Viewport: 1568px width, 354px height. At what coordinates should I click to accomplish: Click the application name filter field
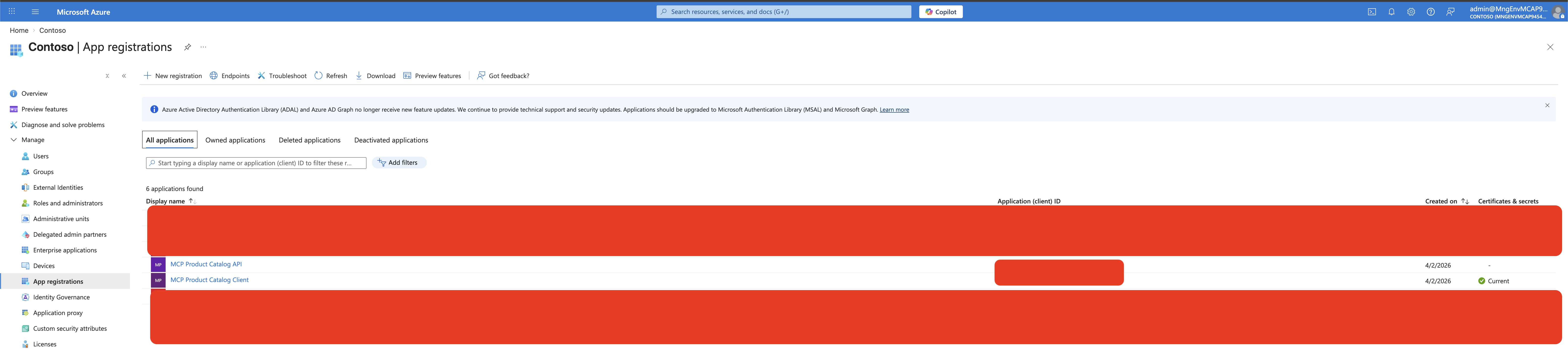point(256,163)
